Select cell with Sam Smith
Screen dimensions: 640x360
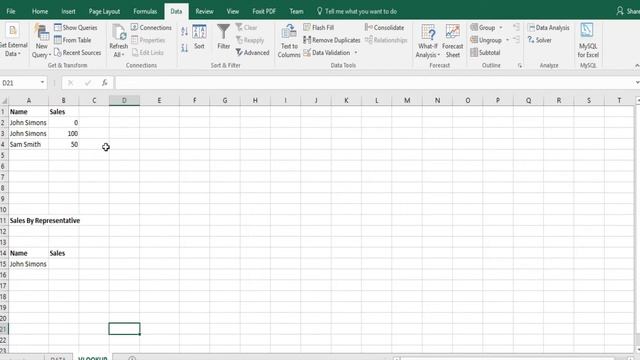[29, 144]
